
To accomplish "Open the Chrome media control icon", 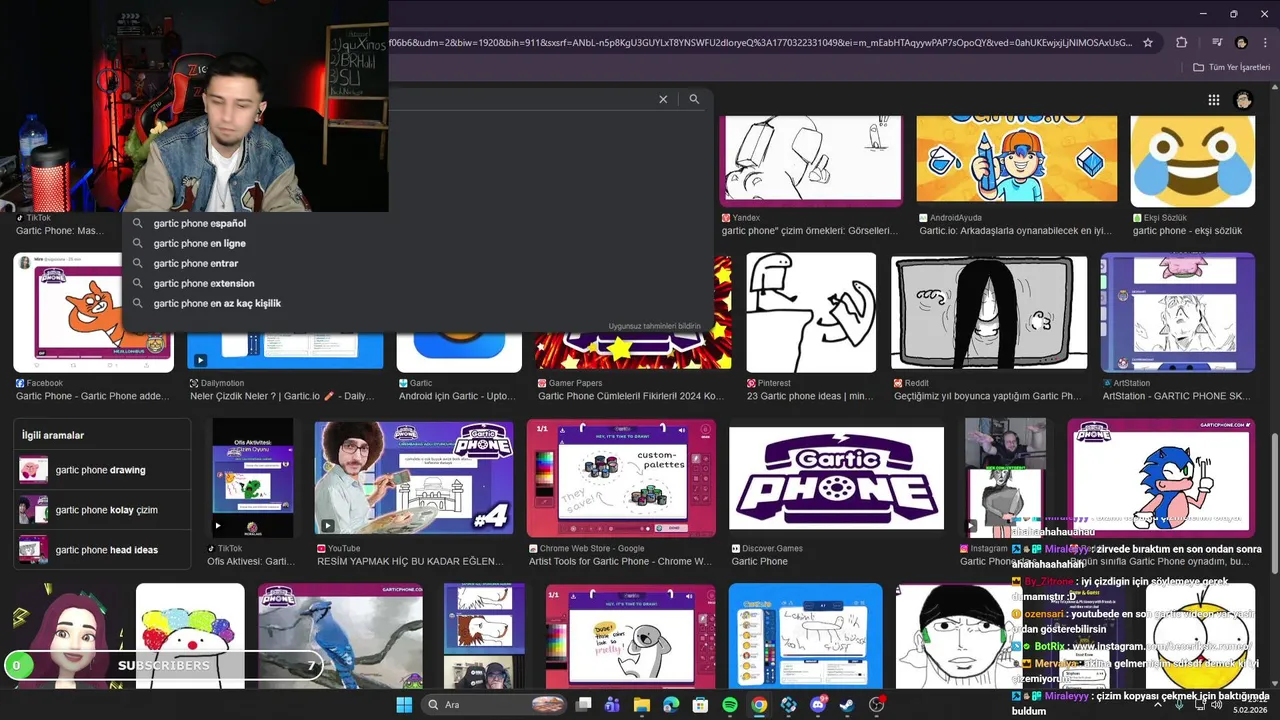I will coord(1217,43).
